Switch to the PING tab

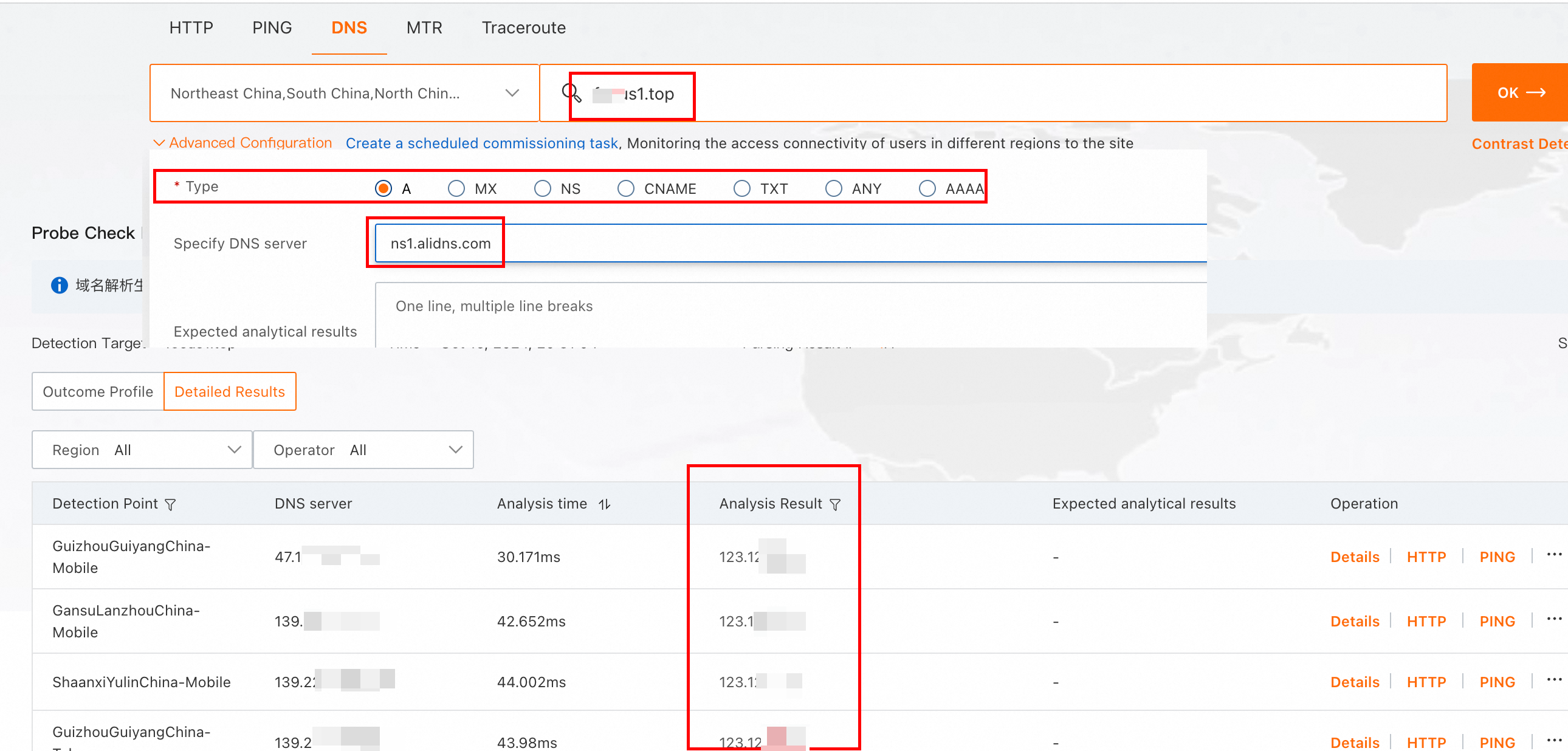click(x=272, y=27)
